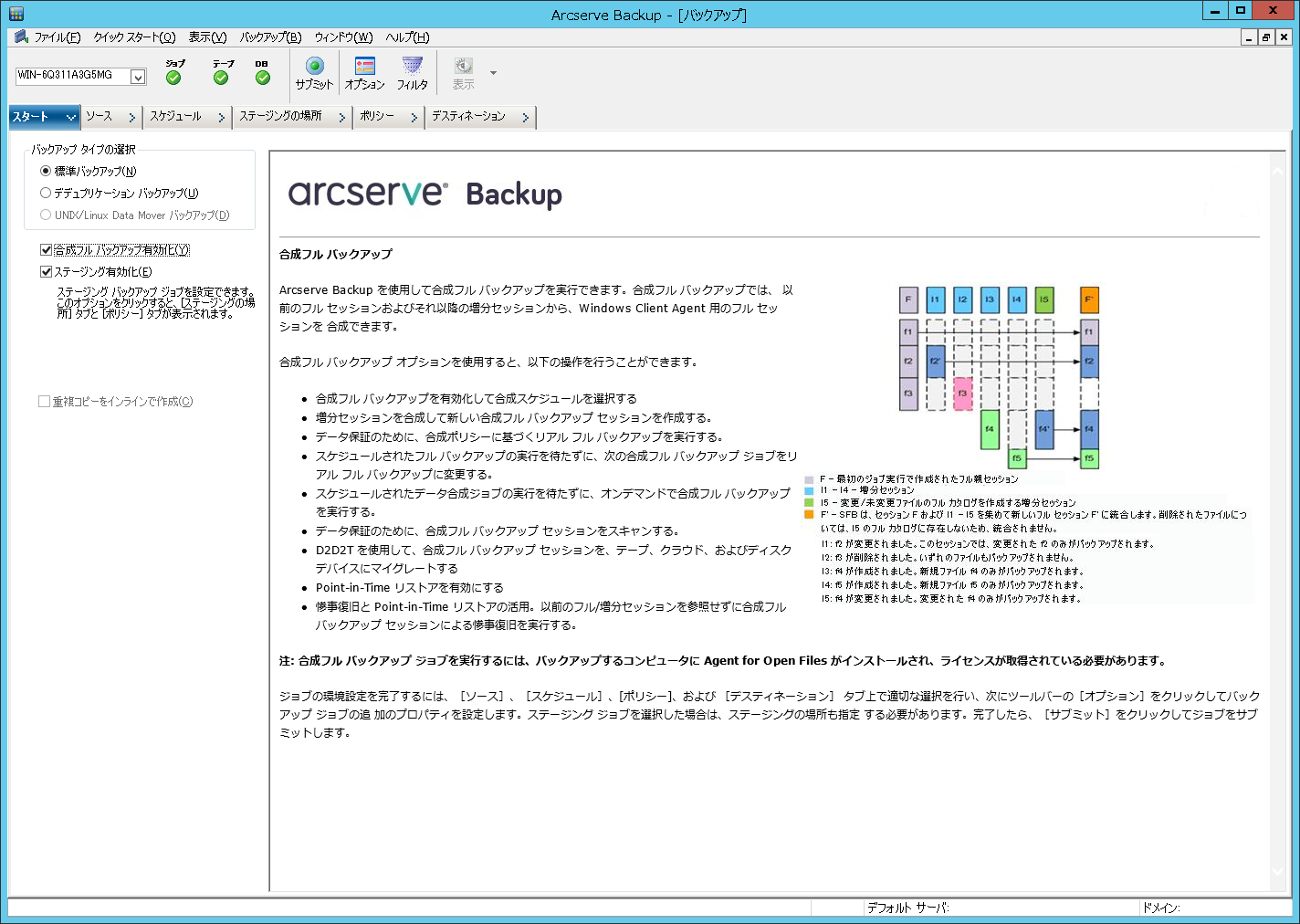Click the デフォルト サーバ status bar entry
Image resolution: width=1300 pixels, height=924 pixels.
click(908, 908)
